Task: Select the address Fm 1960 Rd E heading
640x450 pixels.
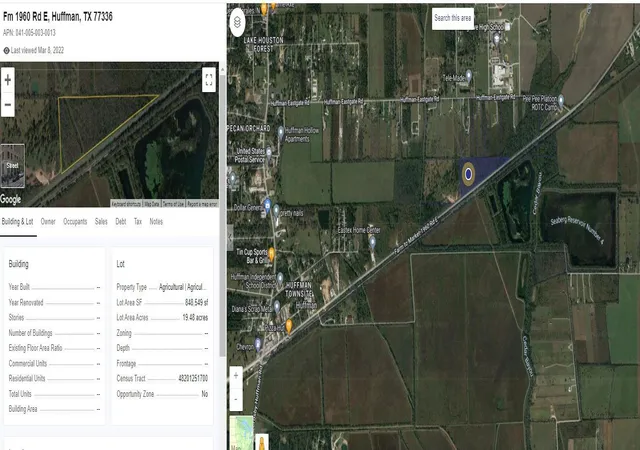Action: (58, 16)
